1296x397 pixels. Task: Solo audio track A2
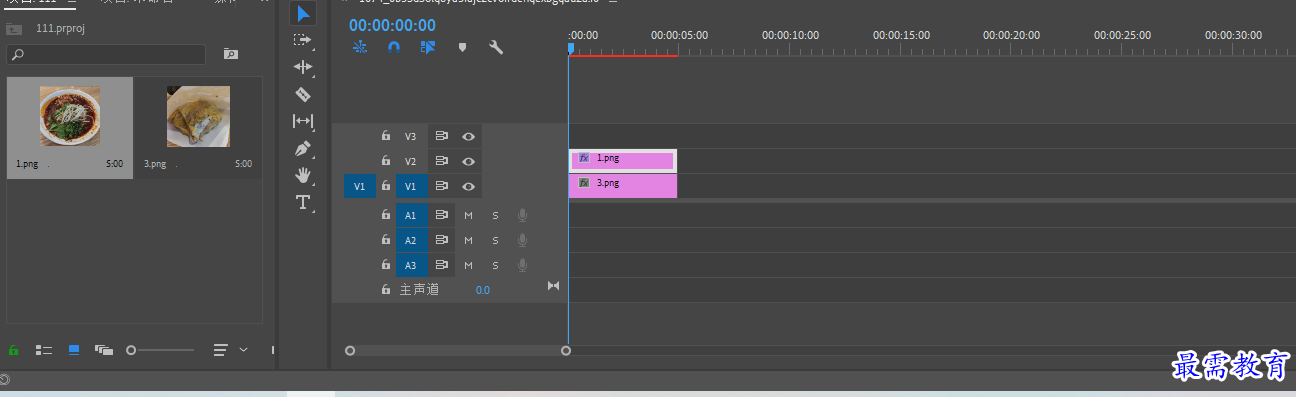click(x=495, y=240)
